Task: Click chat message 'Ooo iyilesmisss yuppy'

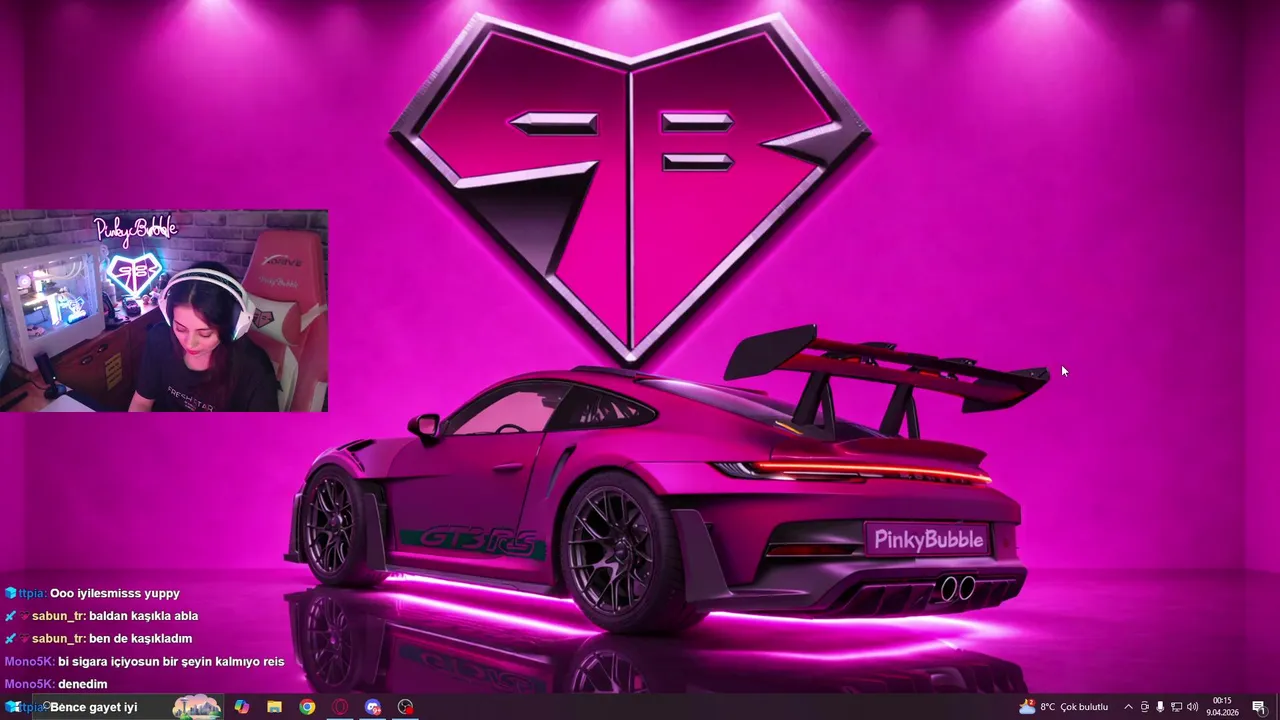Action: click(115, 593)
